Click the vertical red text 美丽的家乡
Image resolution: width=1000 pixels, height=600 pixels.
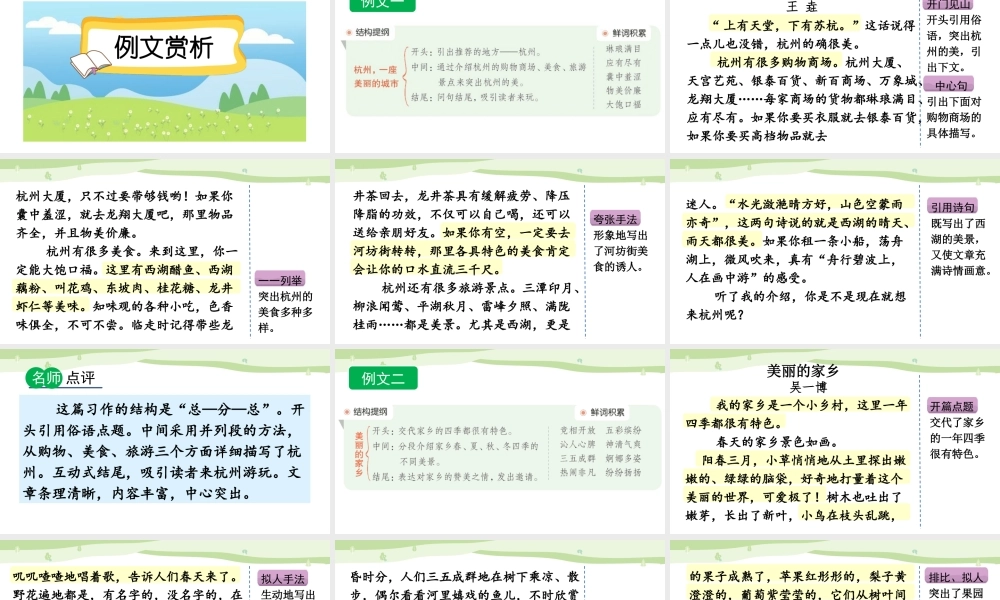click(359, 454)
